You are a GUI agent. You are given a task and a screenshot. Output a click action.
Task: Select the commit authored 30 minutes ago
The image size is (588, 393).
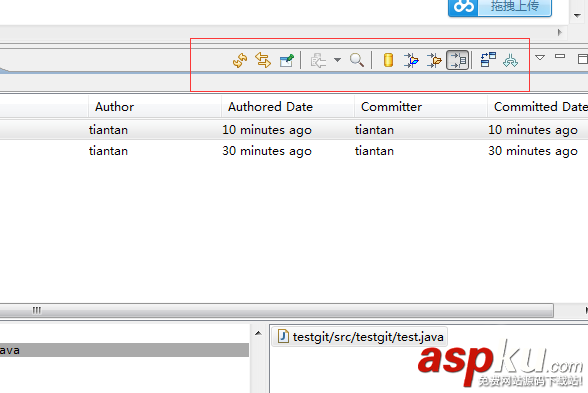point(294,151)
